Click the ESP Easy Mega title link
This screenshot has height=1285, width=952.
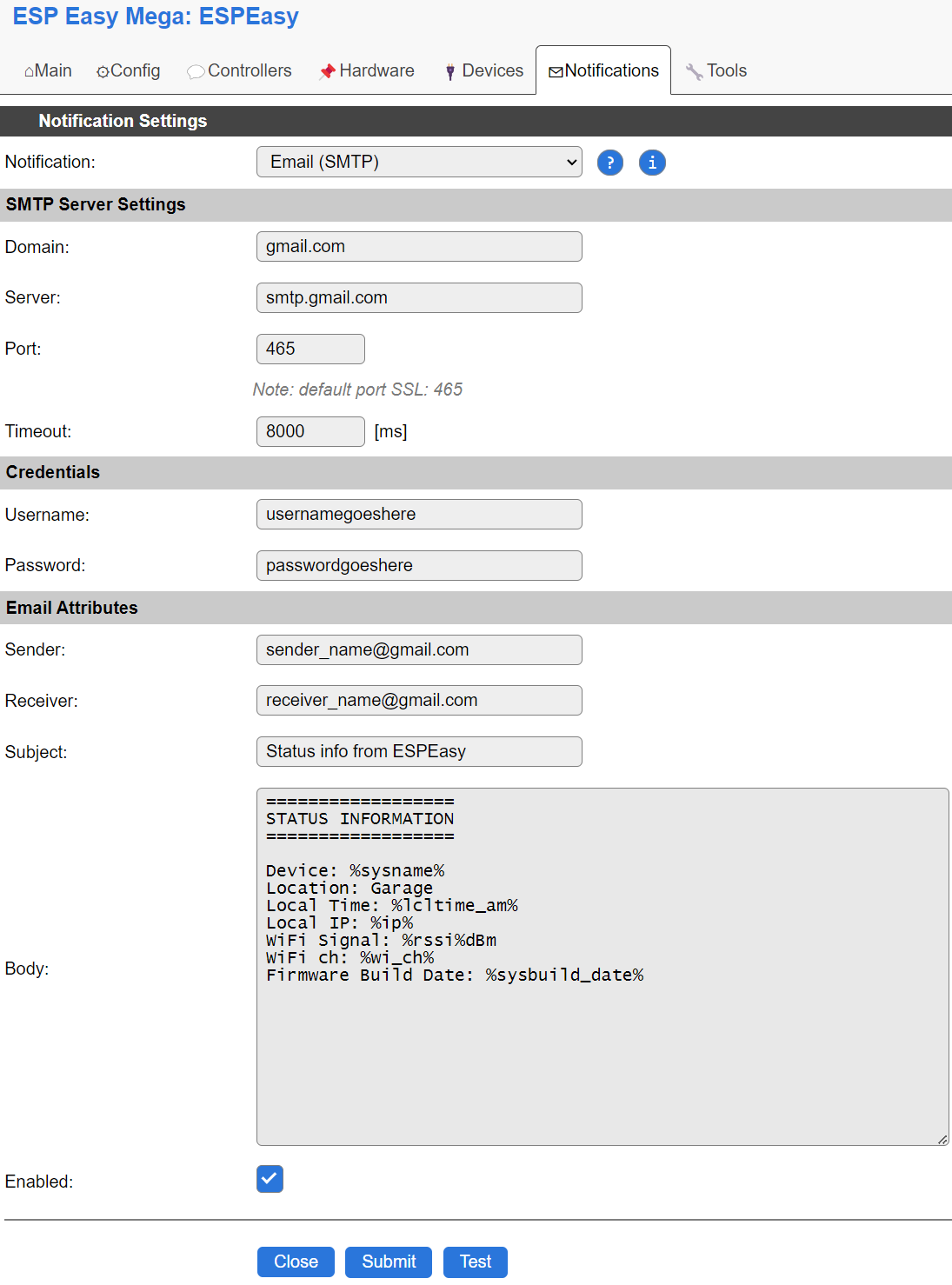pyautogui.click(x=156, y=17)
